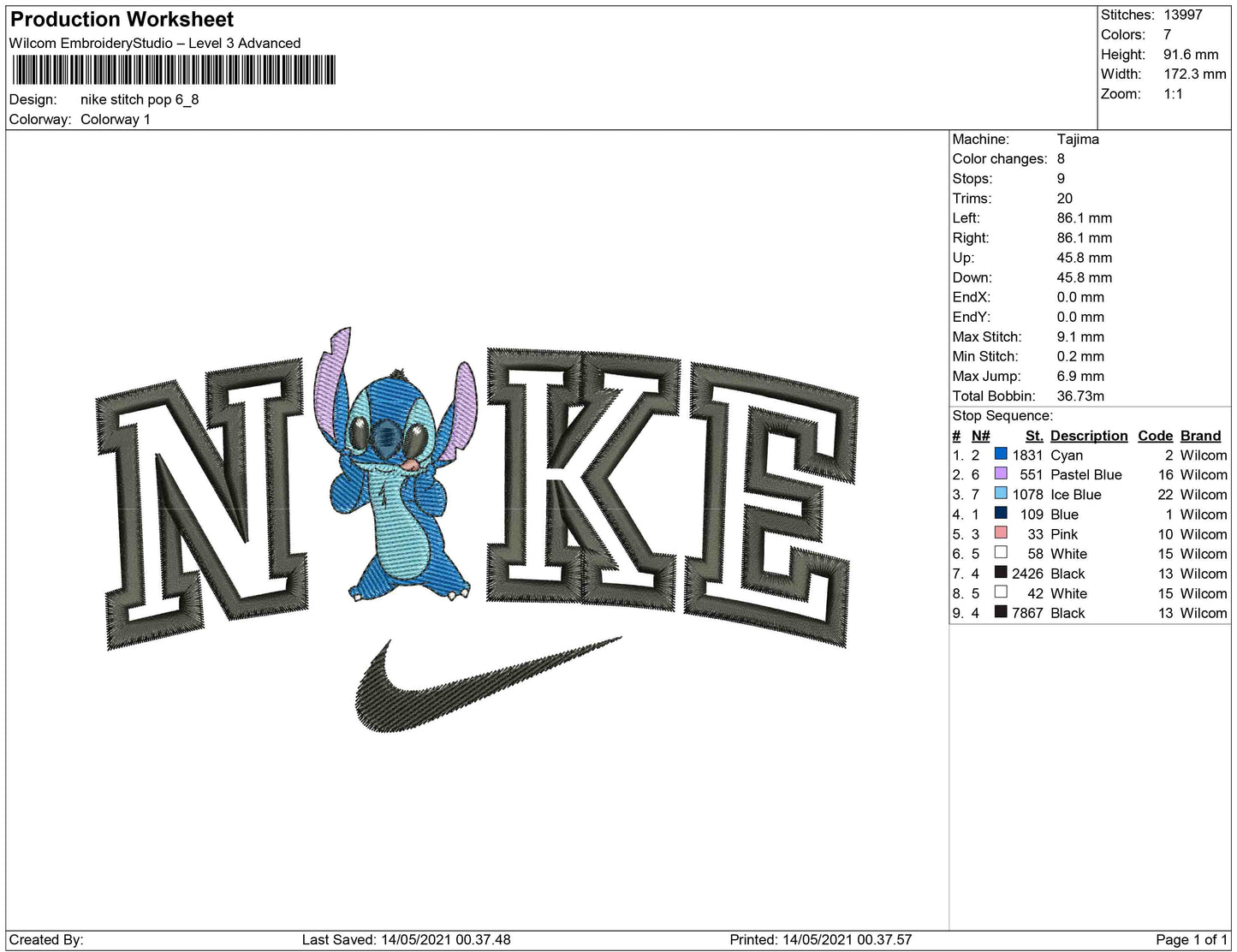The width and height of the screenshot is (1237, 952).
Task: Click the stitch count "1831" in the Cyan row
Action: (x=1027, y=455)
